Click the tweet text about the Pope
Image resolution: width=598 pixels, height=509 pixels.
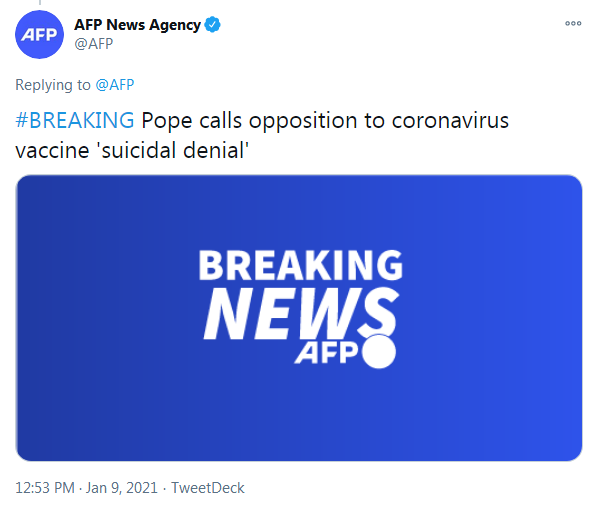[262, 135]
